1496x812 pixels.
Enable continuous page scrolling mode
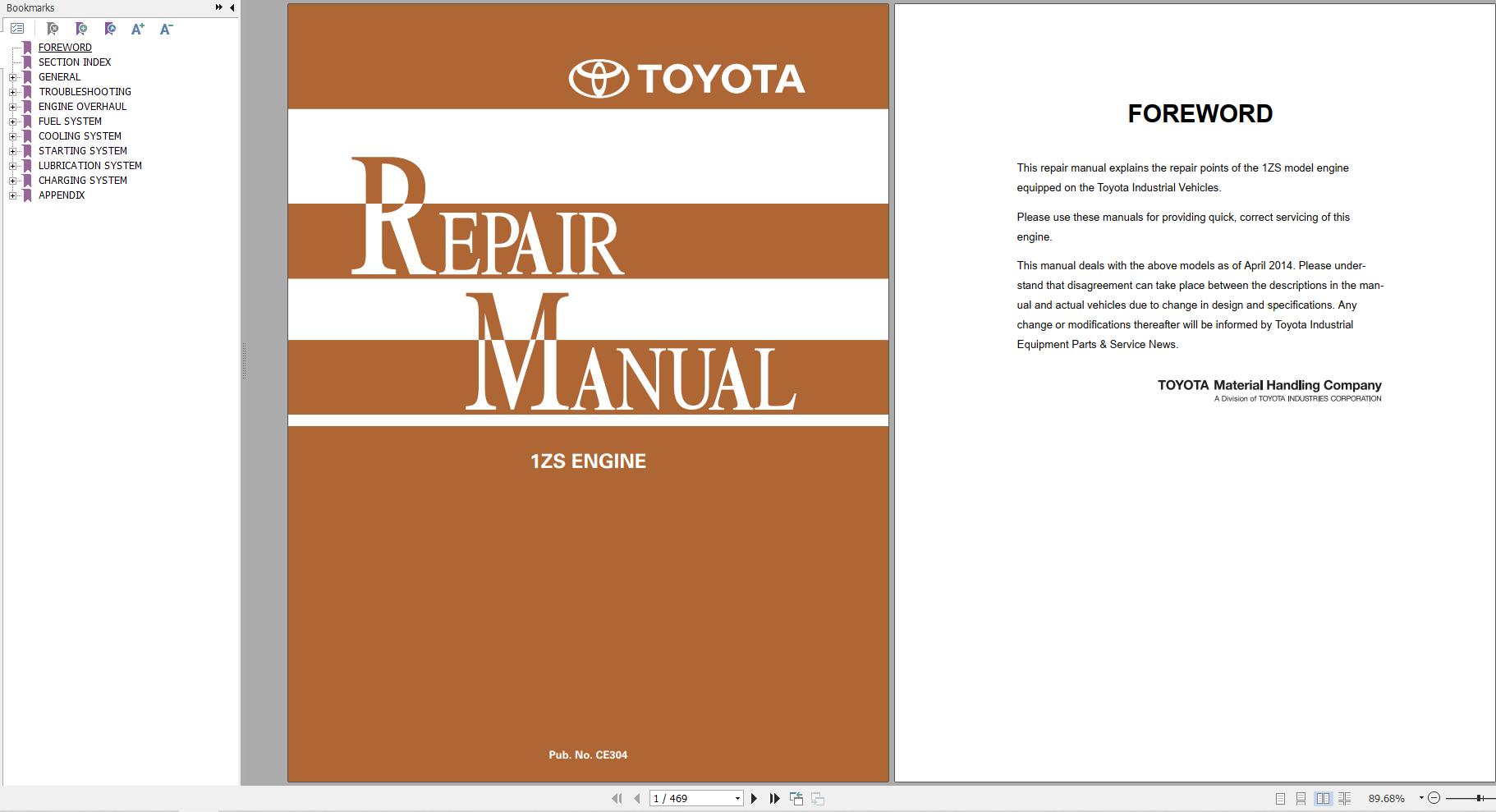pyautogui.click(x=1301, y=798)
